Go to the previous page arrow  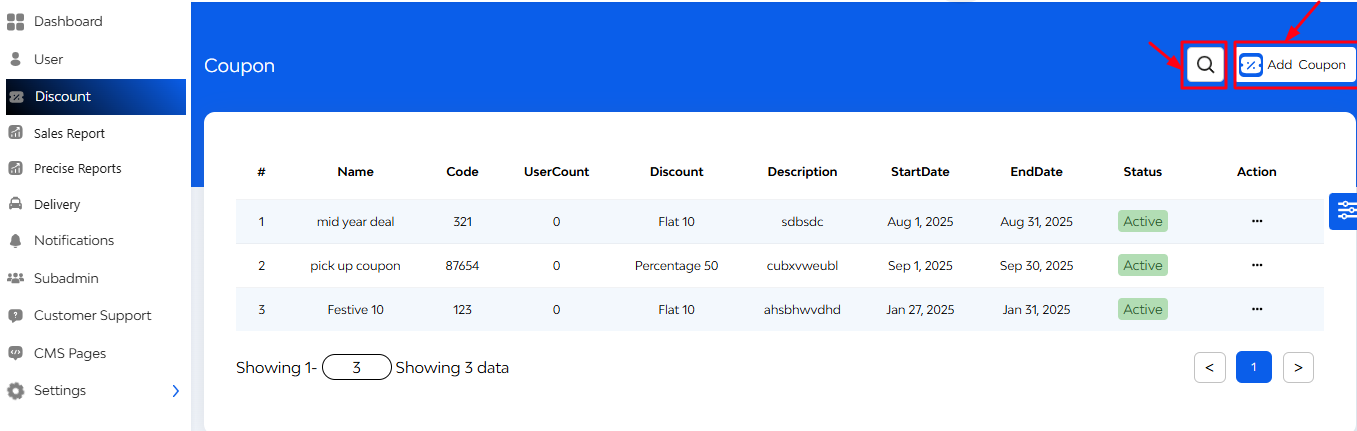point(1209,367)
